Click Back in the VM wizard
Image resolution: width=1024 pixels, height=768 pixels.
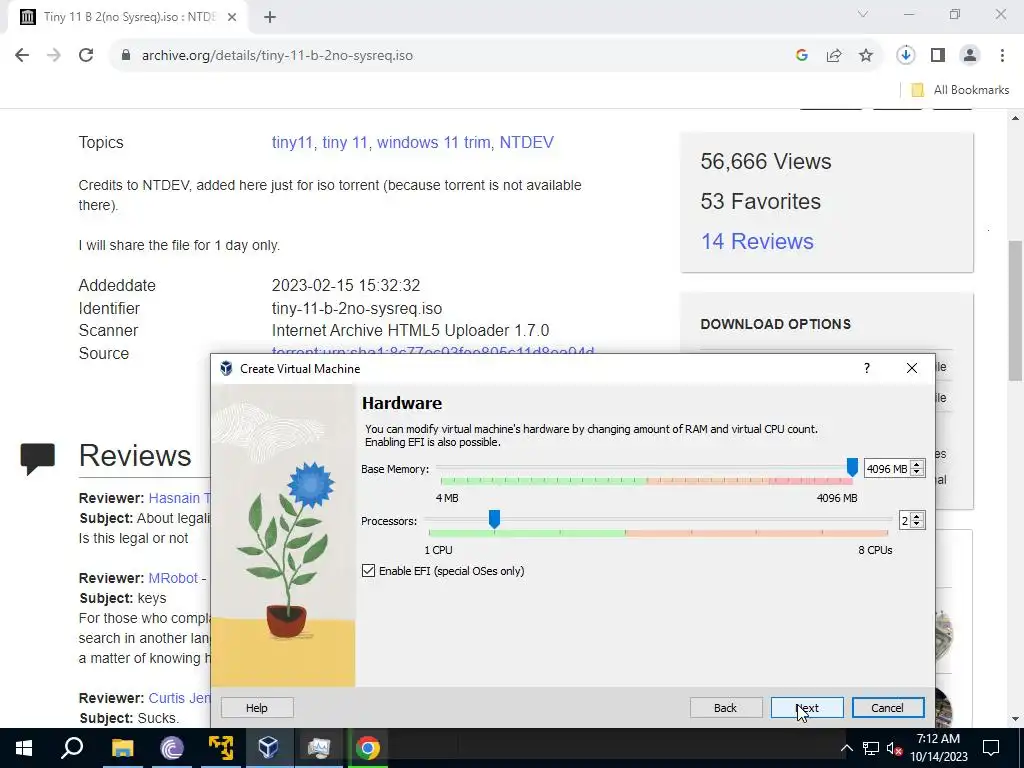tap(726, 708)
